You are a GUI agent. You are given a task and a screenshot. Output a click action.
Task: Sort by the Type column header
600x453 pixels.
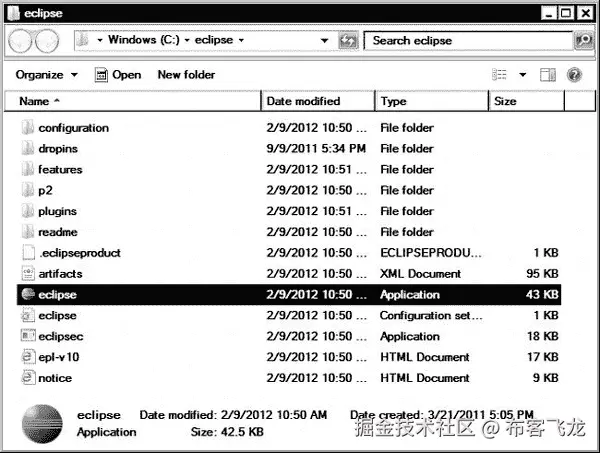432,101
